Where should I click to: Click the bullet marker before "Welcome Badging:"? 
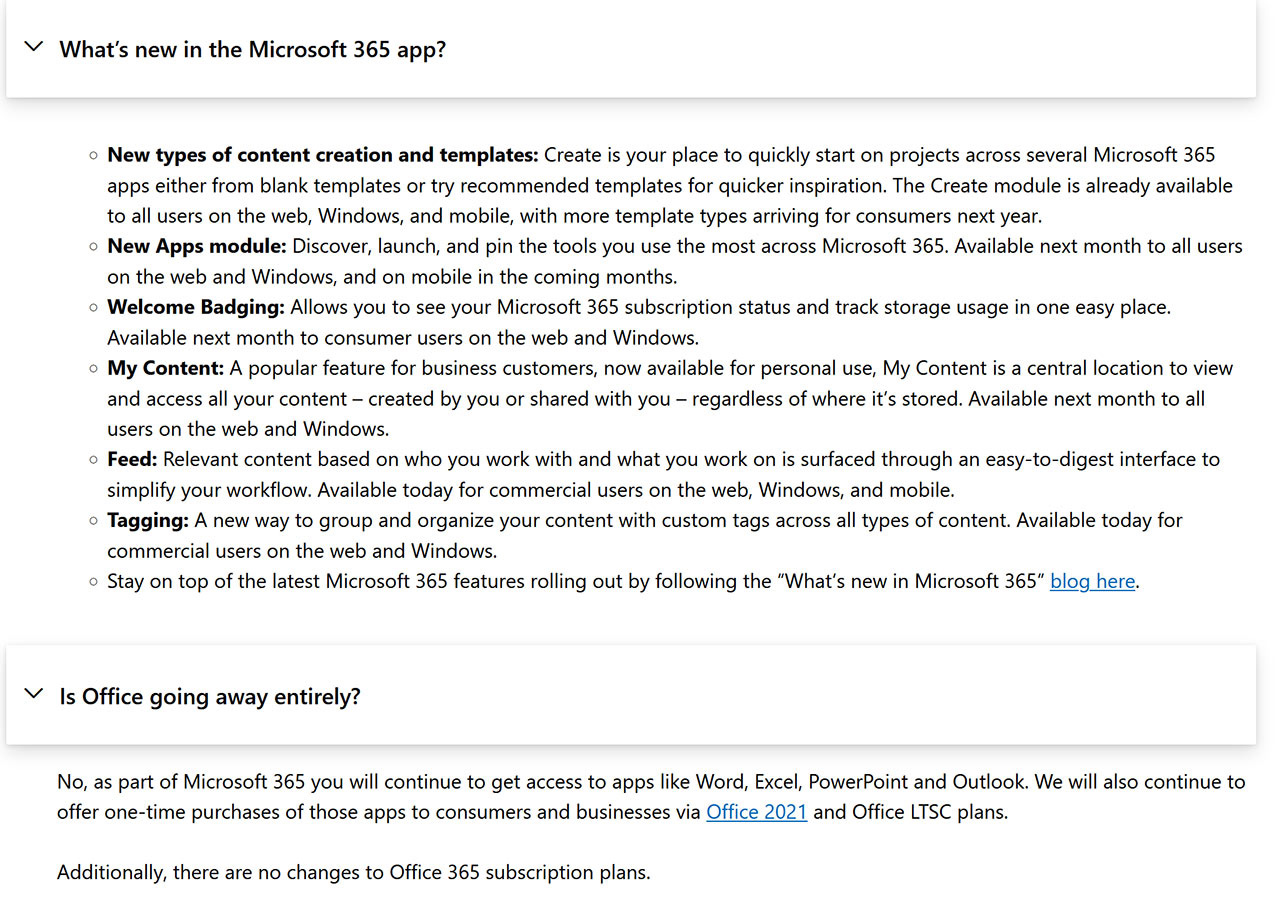[93, 308]
